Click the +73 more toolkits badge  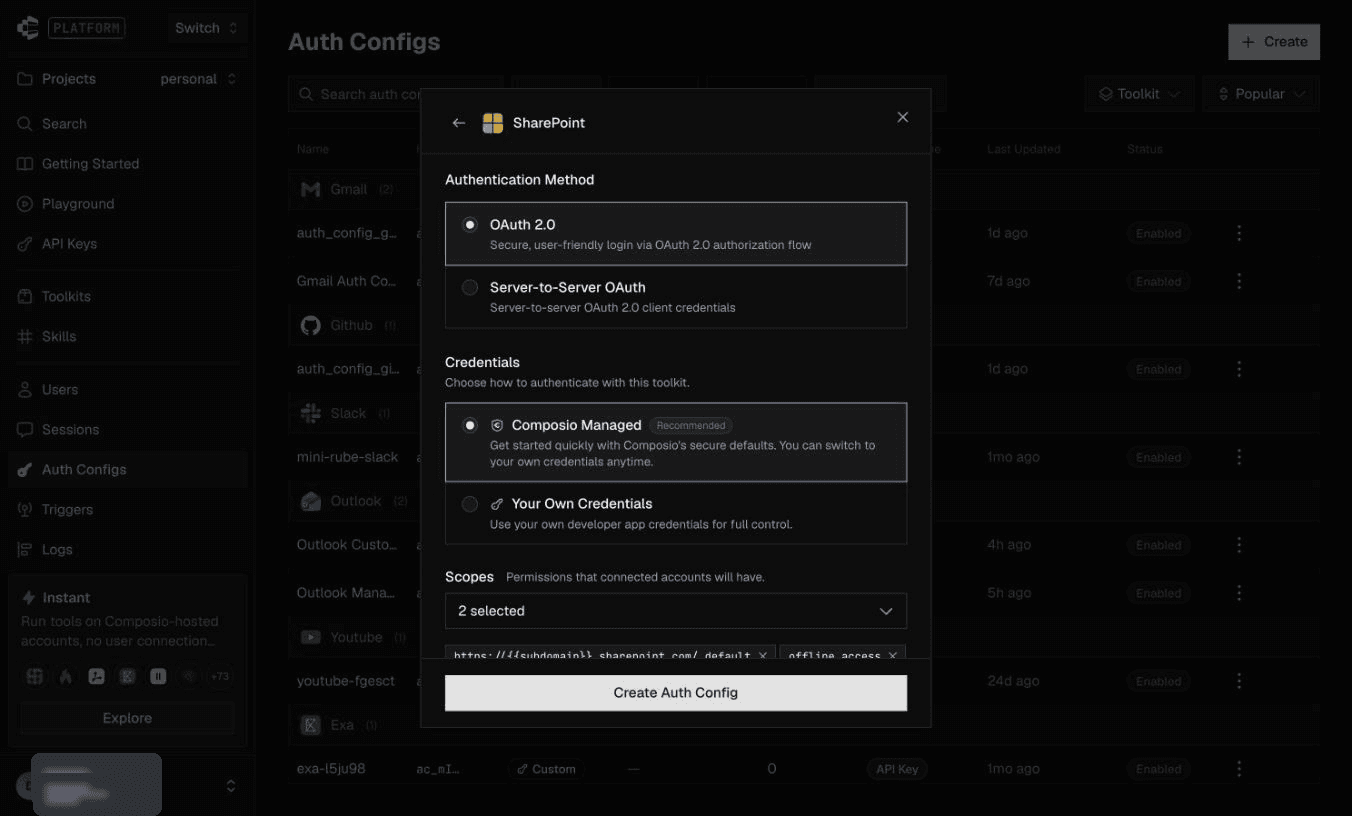pyautogui.click(x=219, y=677)
